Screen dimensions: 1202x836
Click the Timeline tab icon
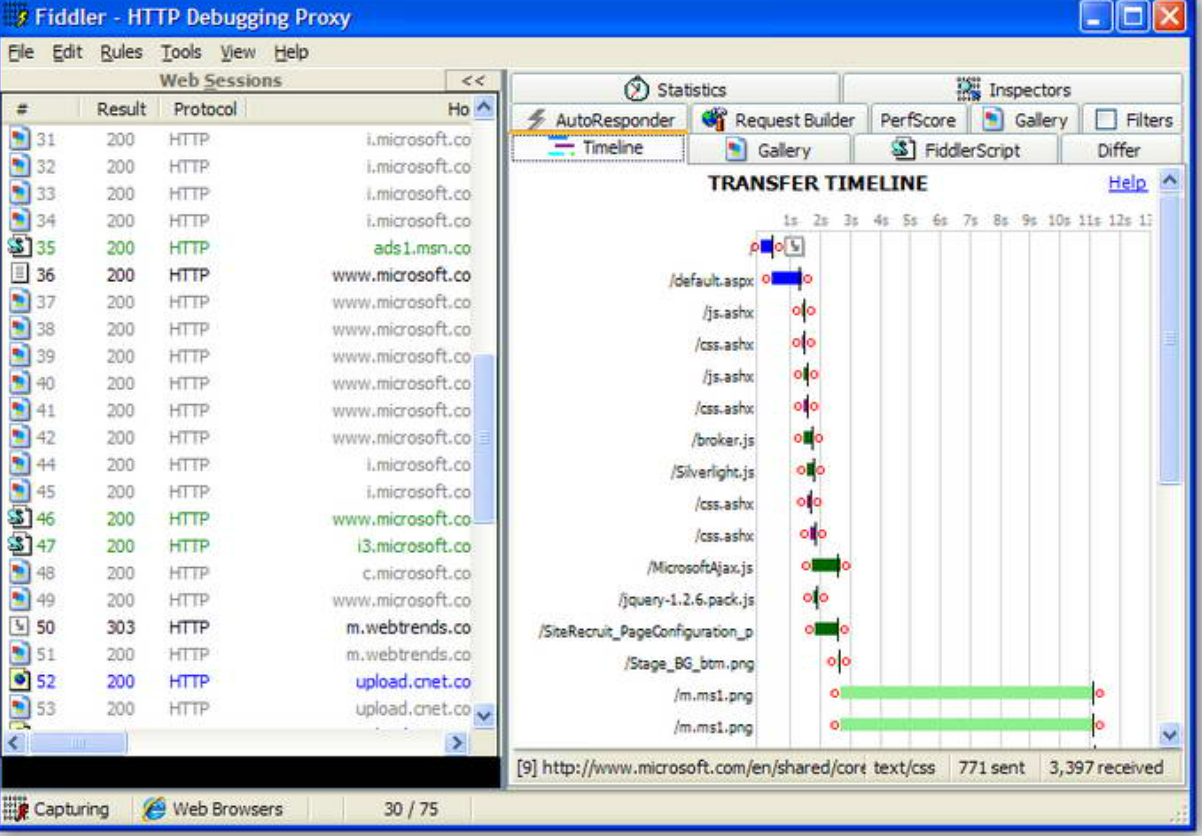point(562,148)
